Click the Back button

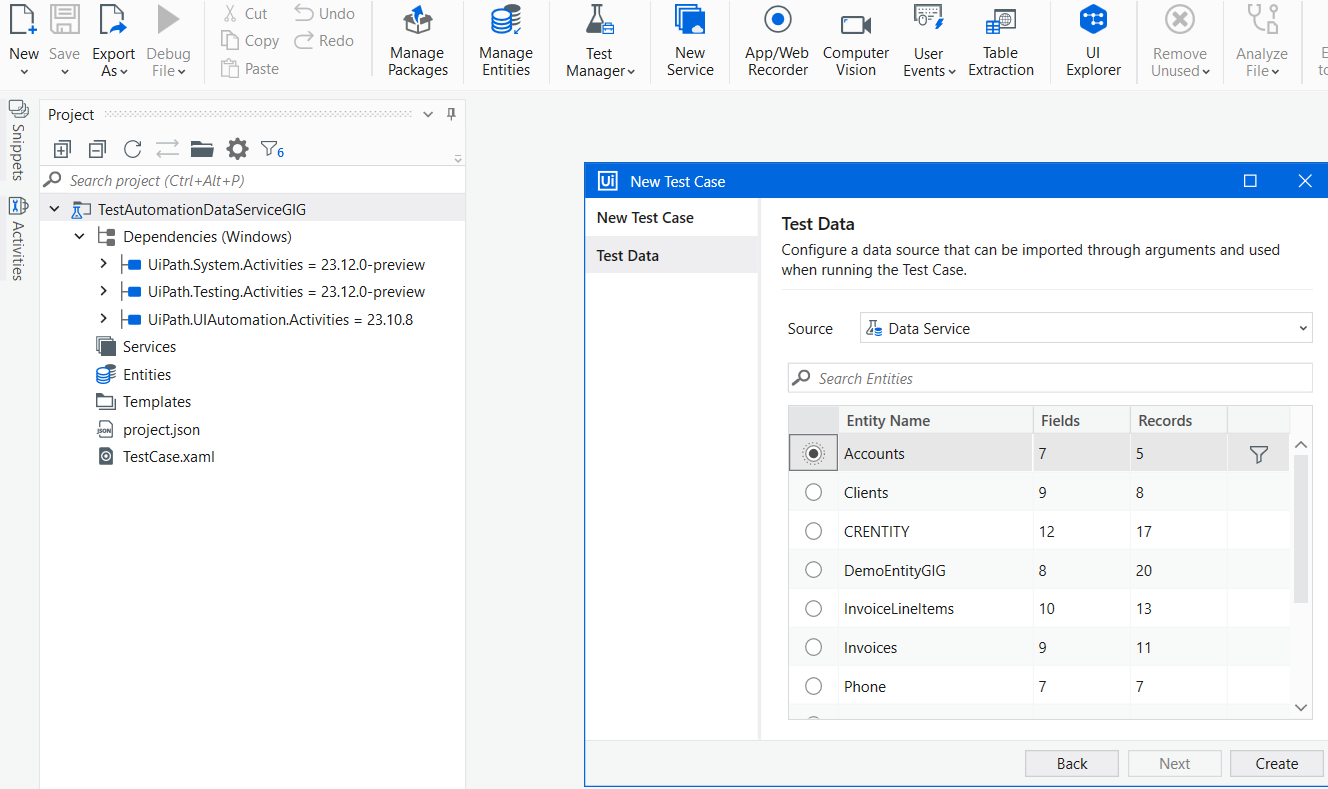pos(1072,763)
